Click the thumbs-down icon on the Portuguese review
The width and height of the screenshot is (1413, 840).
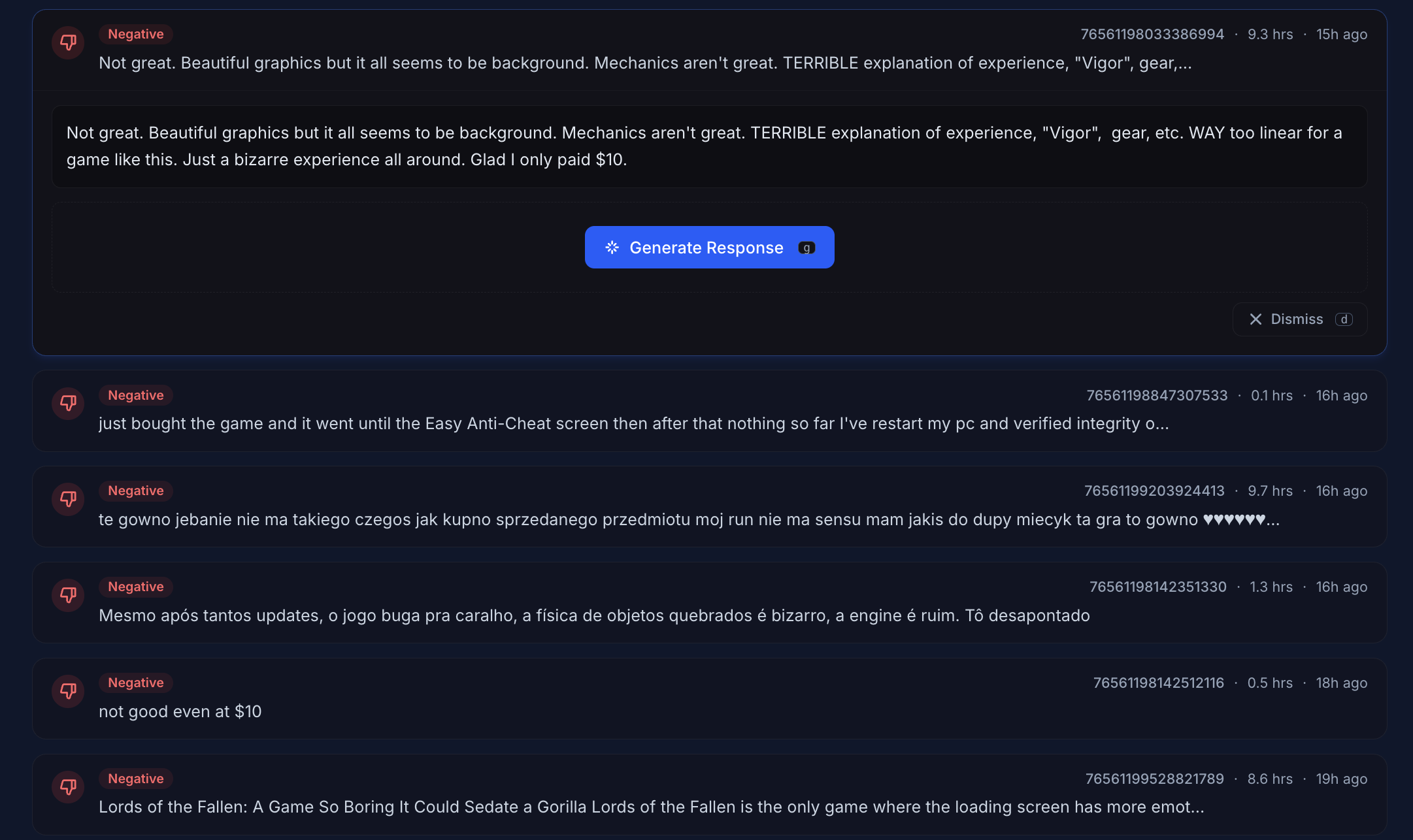click(68, 595)
